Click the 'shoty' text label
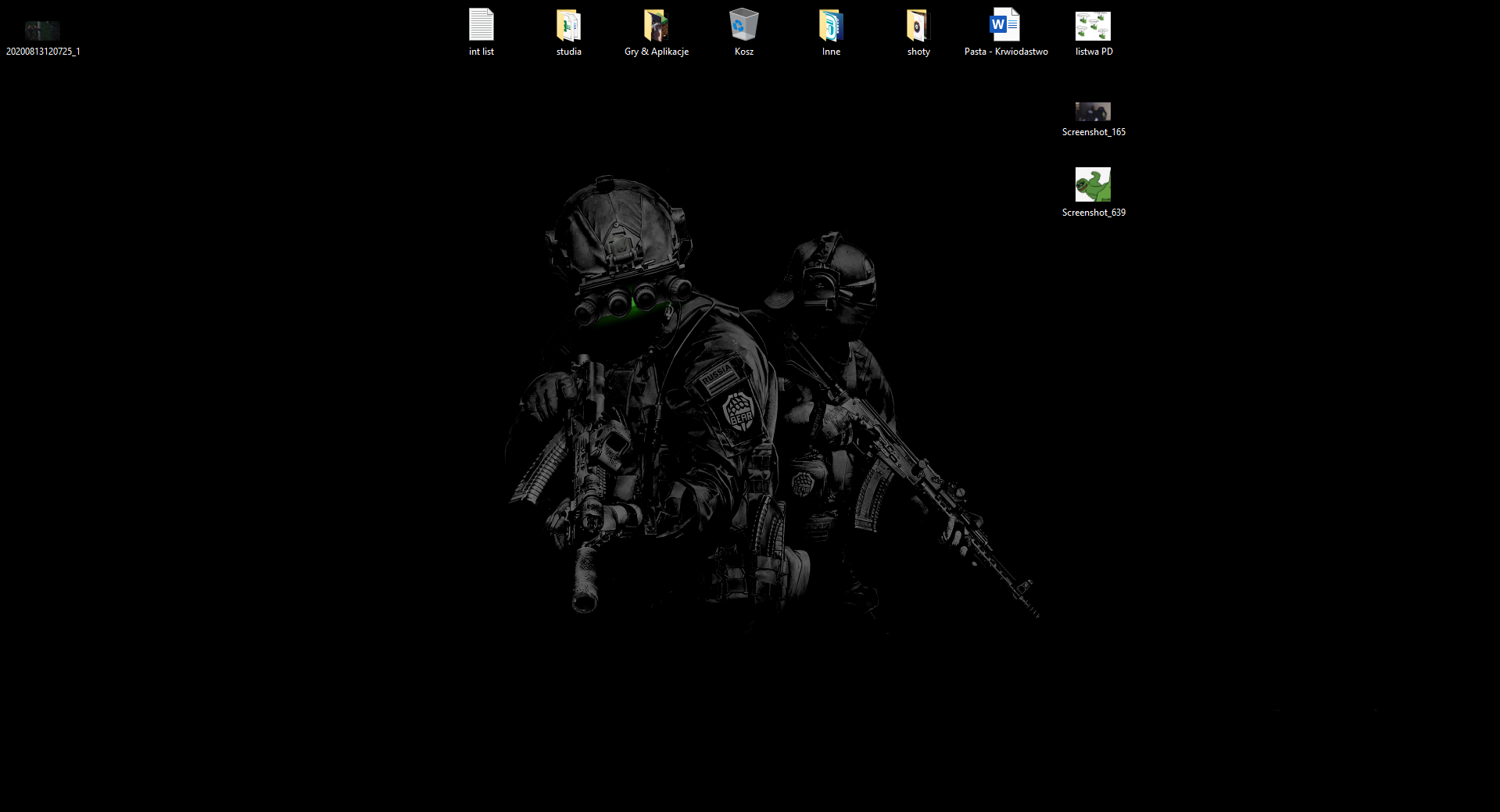Screen dimensions: 1500x812 (918, 52)
